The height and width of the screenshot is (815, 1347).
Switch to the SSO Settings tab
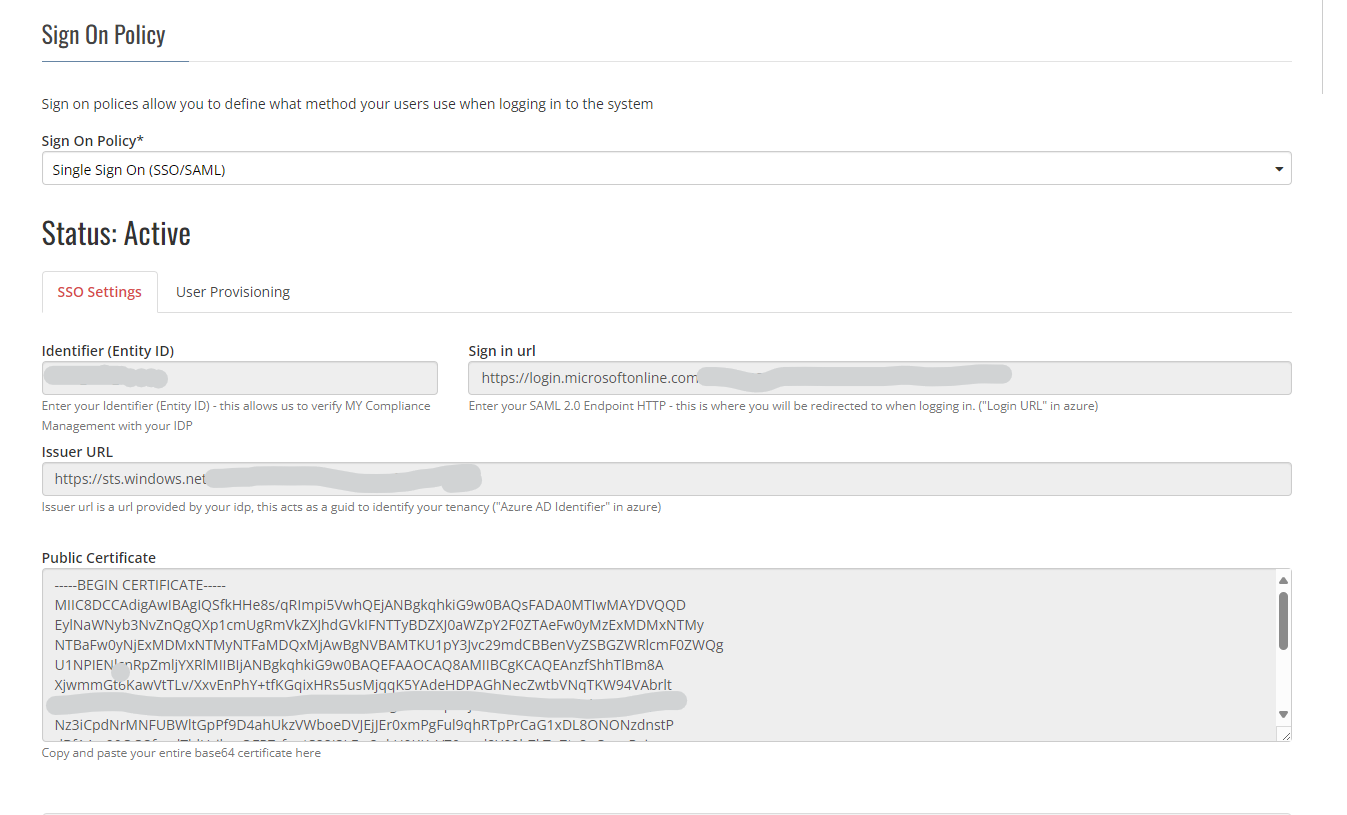coord(100,292)
